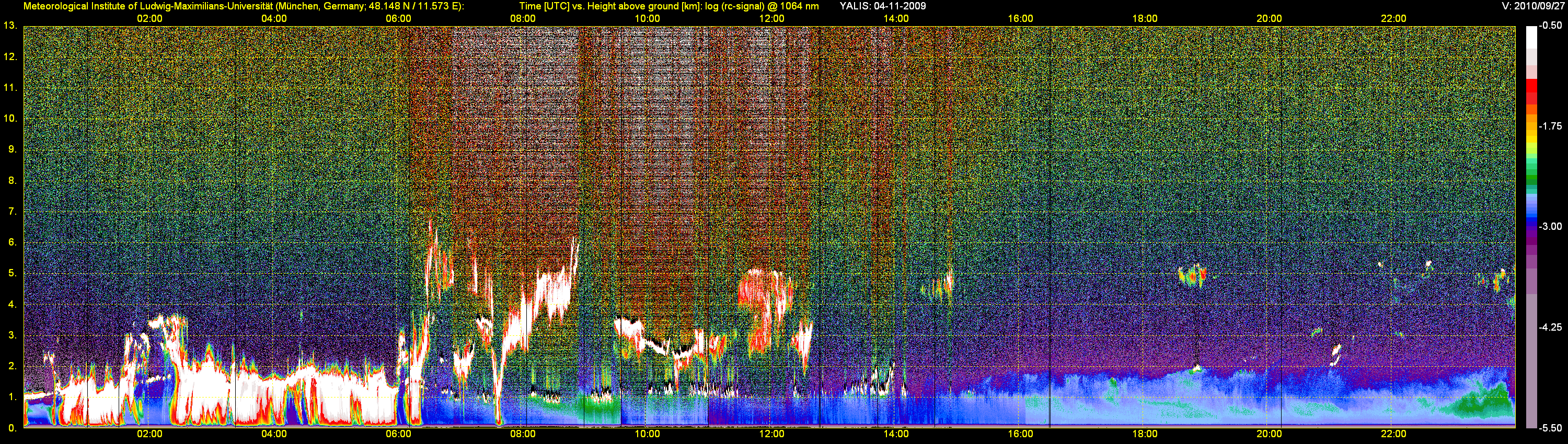Screen dimensions: 1568x444
Task: Click the 06:00 label on the bottom time axis
Action: [399, 434]
